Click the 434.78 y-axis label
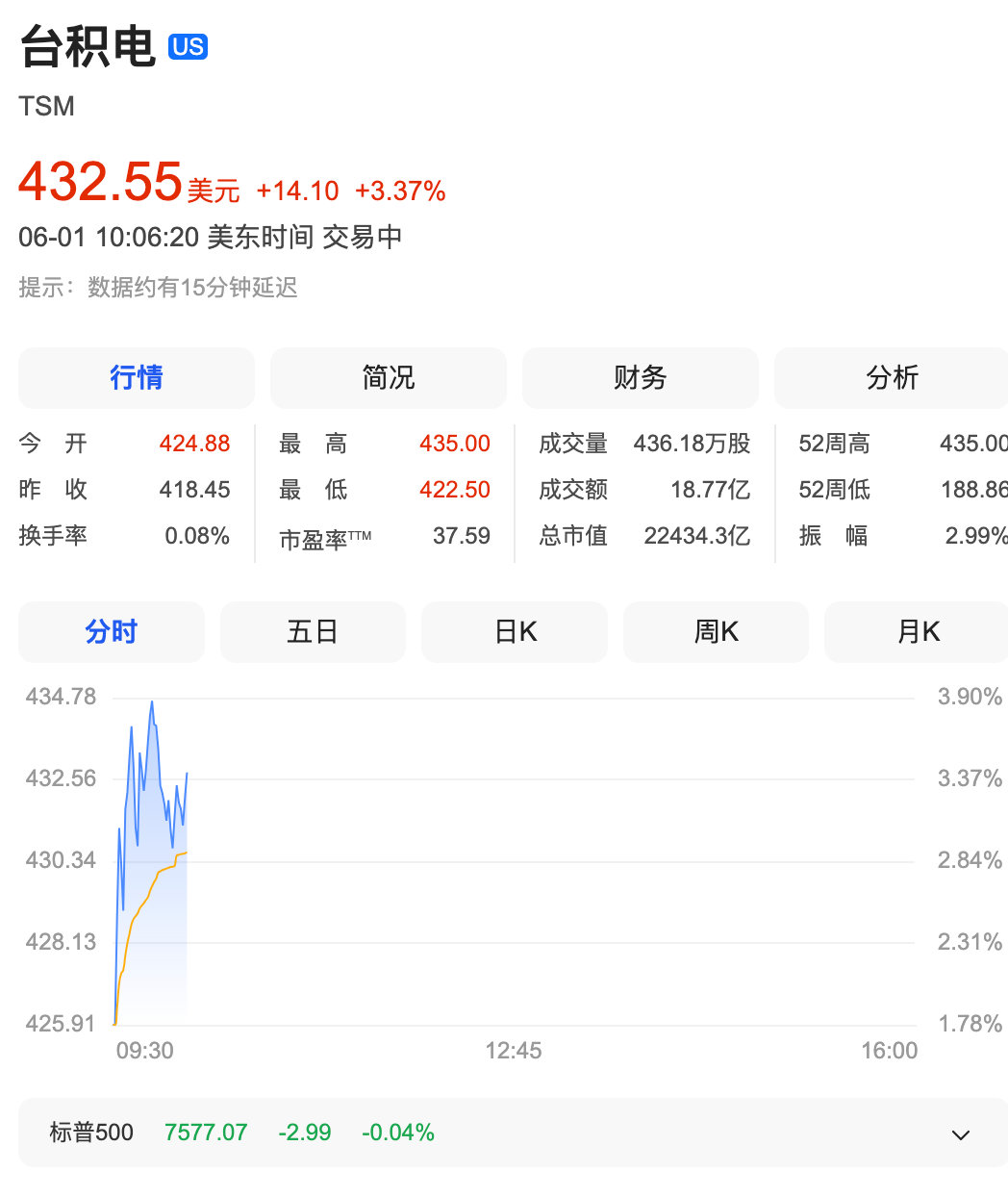The height and width of the screenshot is (1197, 1008). pyautogui.click(x=61, y=697)
